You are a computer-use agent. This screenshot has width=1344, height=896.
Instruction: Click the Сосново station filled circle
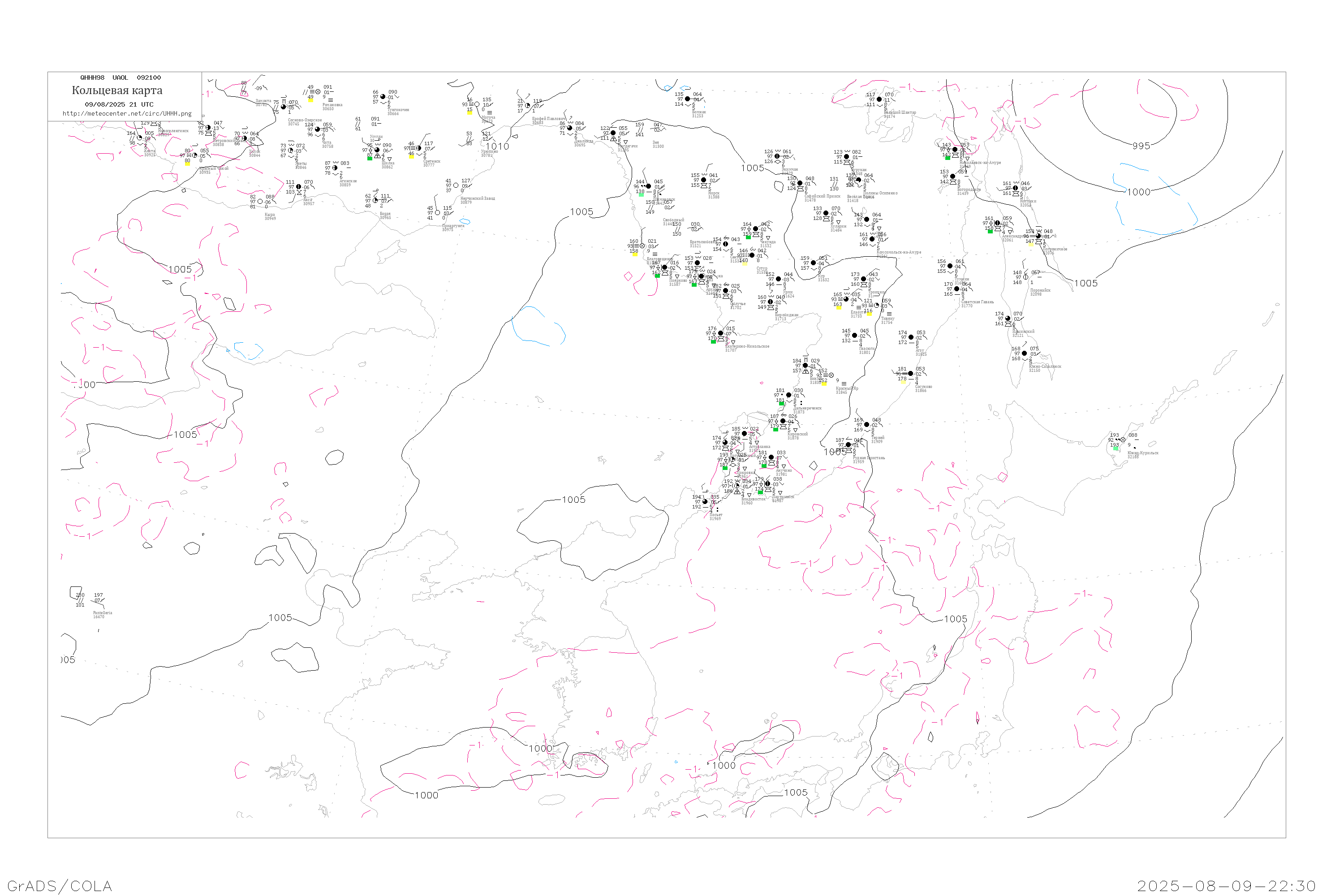(911, 374)
